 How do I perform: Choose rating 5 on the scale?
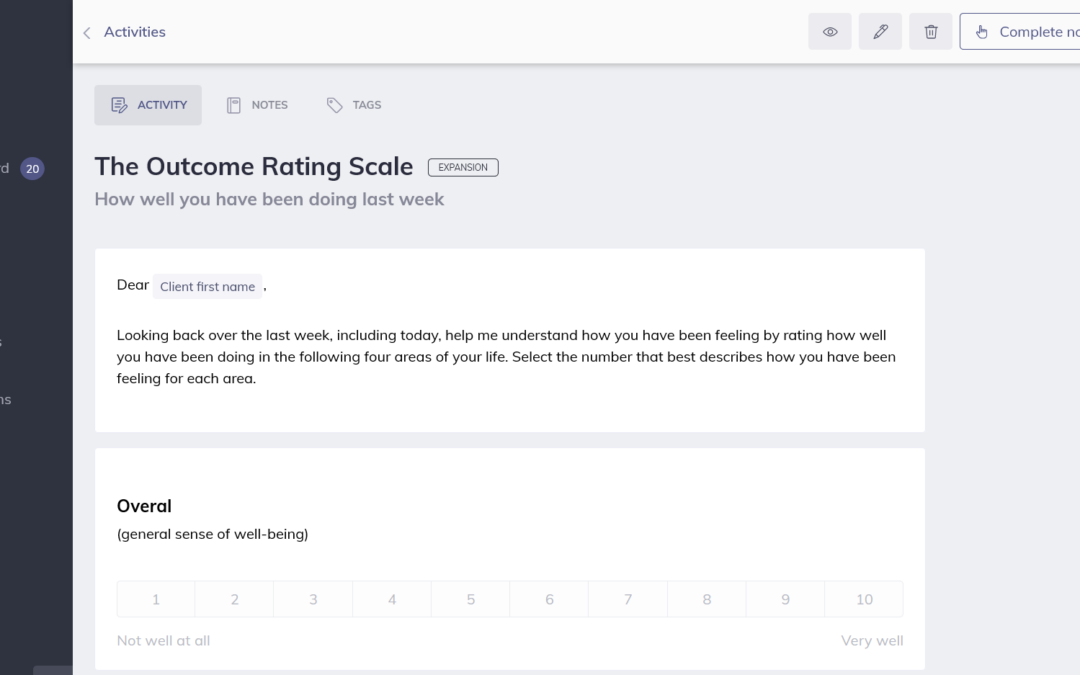(471, 599)
